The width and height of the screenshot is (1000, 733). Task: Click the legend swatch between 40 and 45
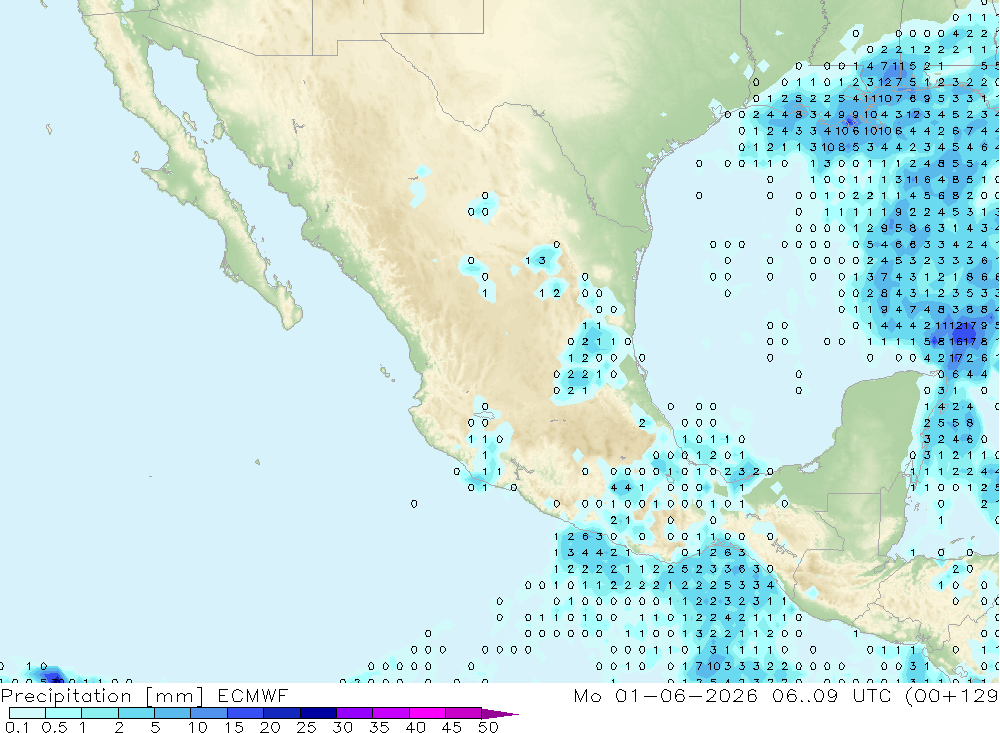click(427, 713)
